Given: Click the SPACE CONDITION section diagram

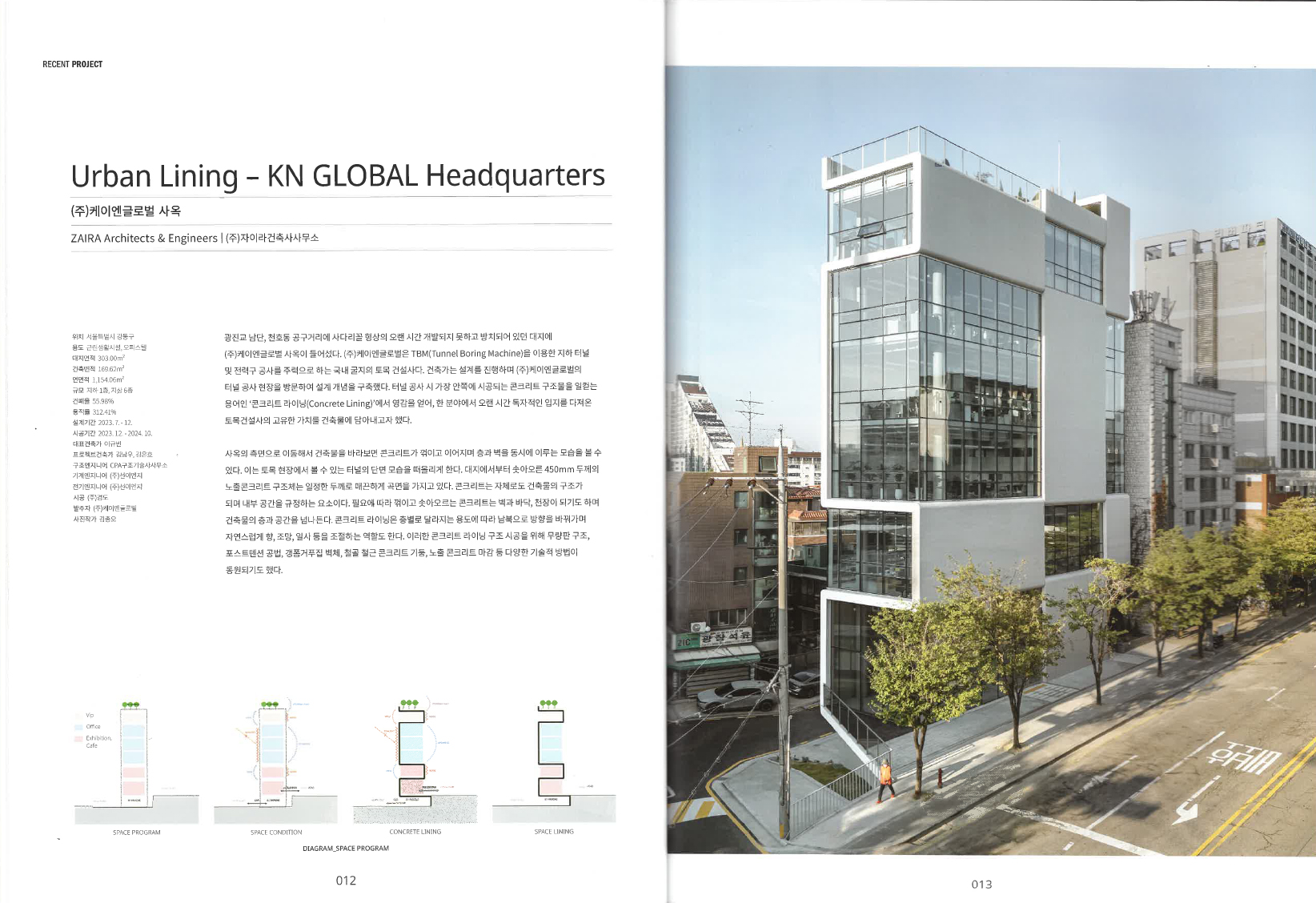Looking at the screenshot, I should click(275, 762).
